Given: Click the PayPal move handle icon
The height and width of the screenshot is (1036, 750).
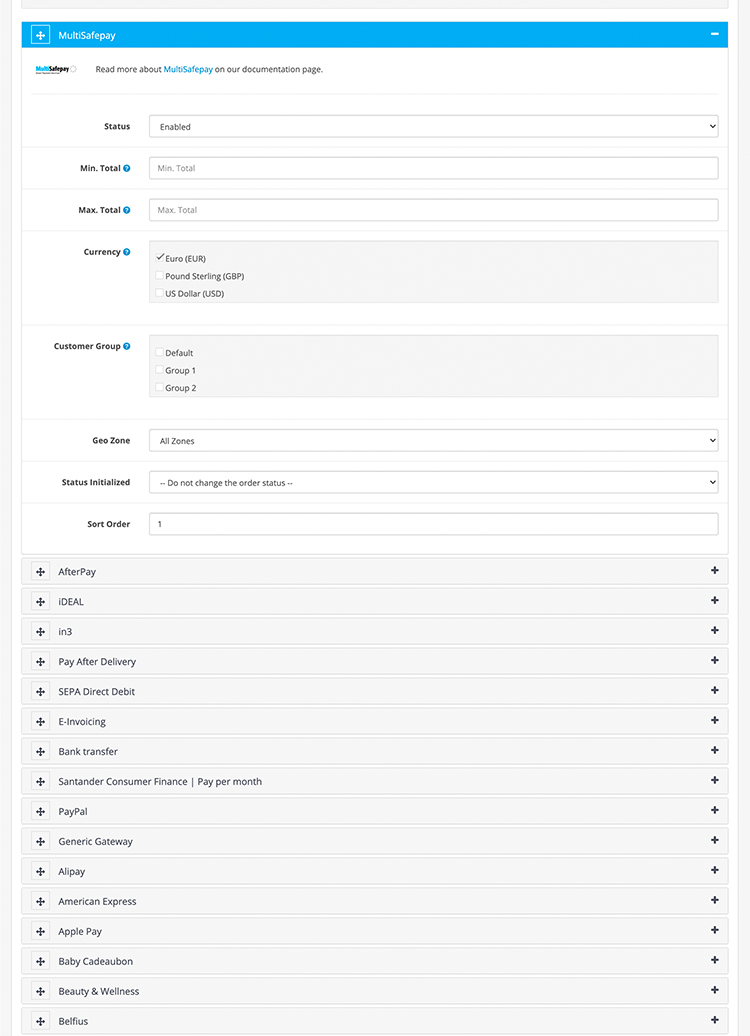Looking at the screenshot, I should click(x=40, y=811).
